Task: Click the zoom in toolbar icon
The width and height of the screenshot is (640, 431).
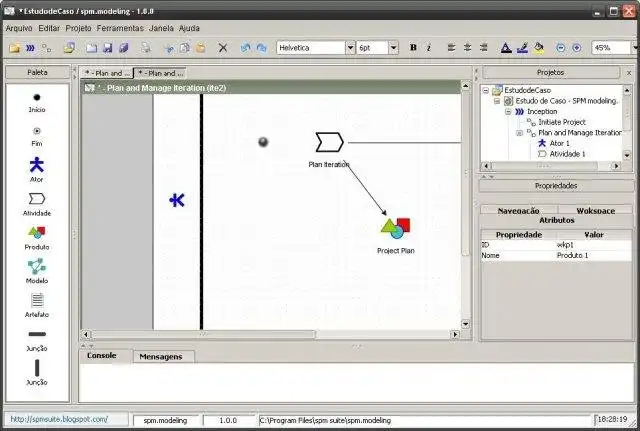Action: (577, 48)
